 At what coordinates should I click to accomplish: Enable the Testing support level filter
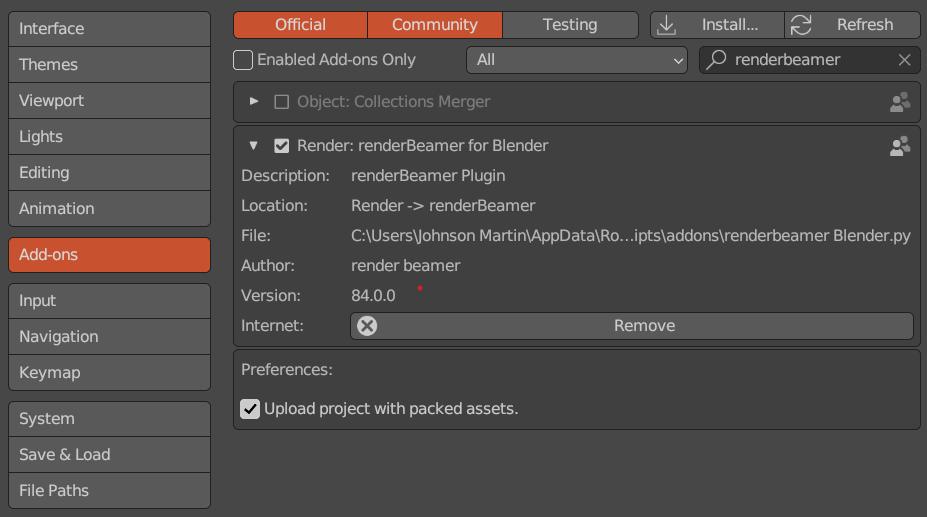coord(570,25)
